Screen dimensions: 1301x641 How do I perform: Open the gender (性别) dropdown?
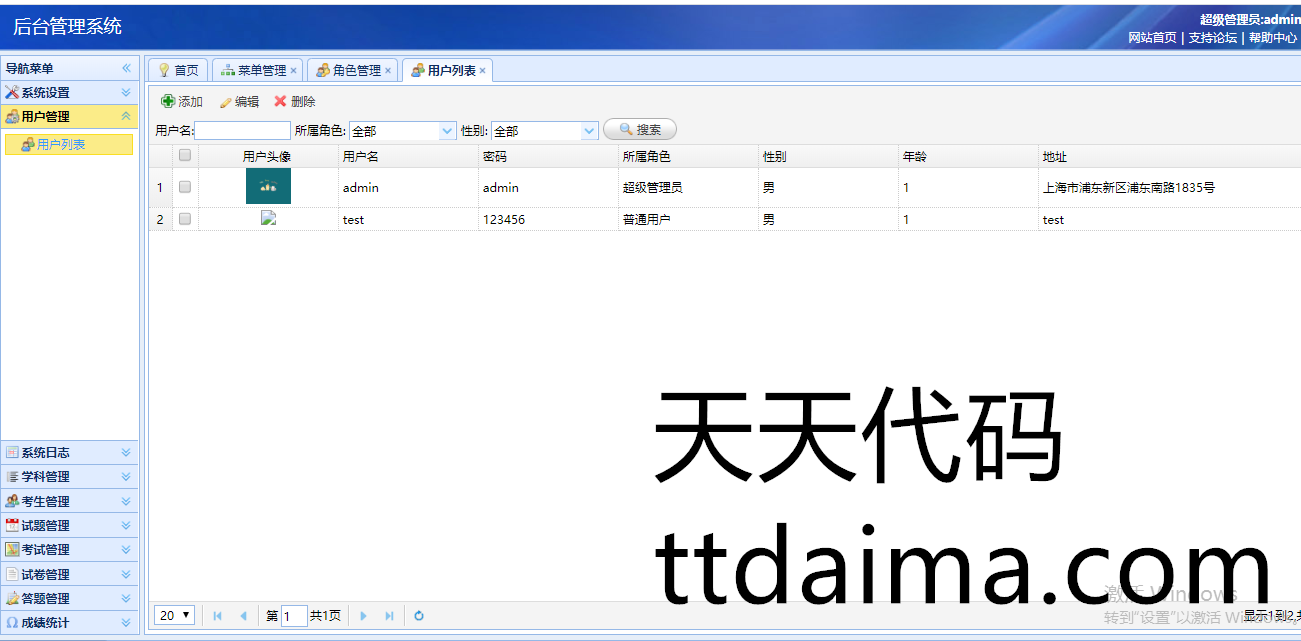[589, 131]
